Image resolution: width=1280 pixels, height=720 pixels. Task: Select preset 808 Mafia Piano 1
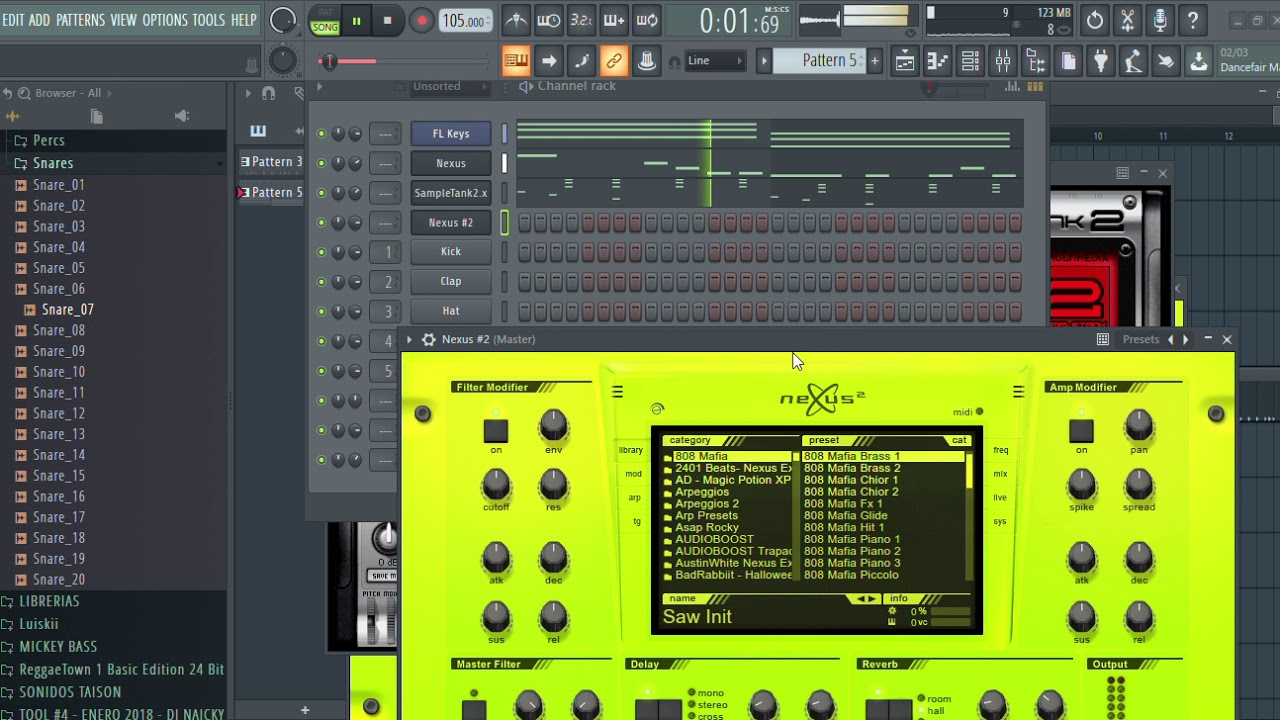tap(852, 540)
